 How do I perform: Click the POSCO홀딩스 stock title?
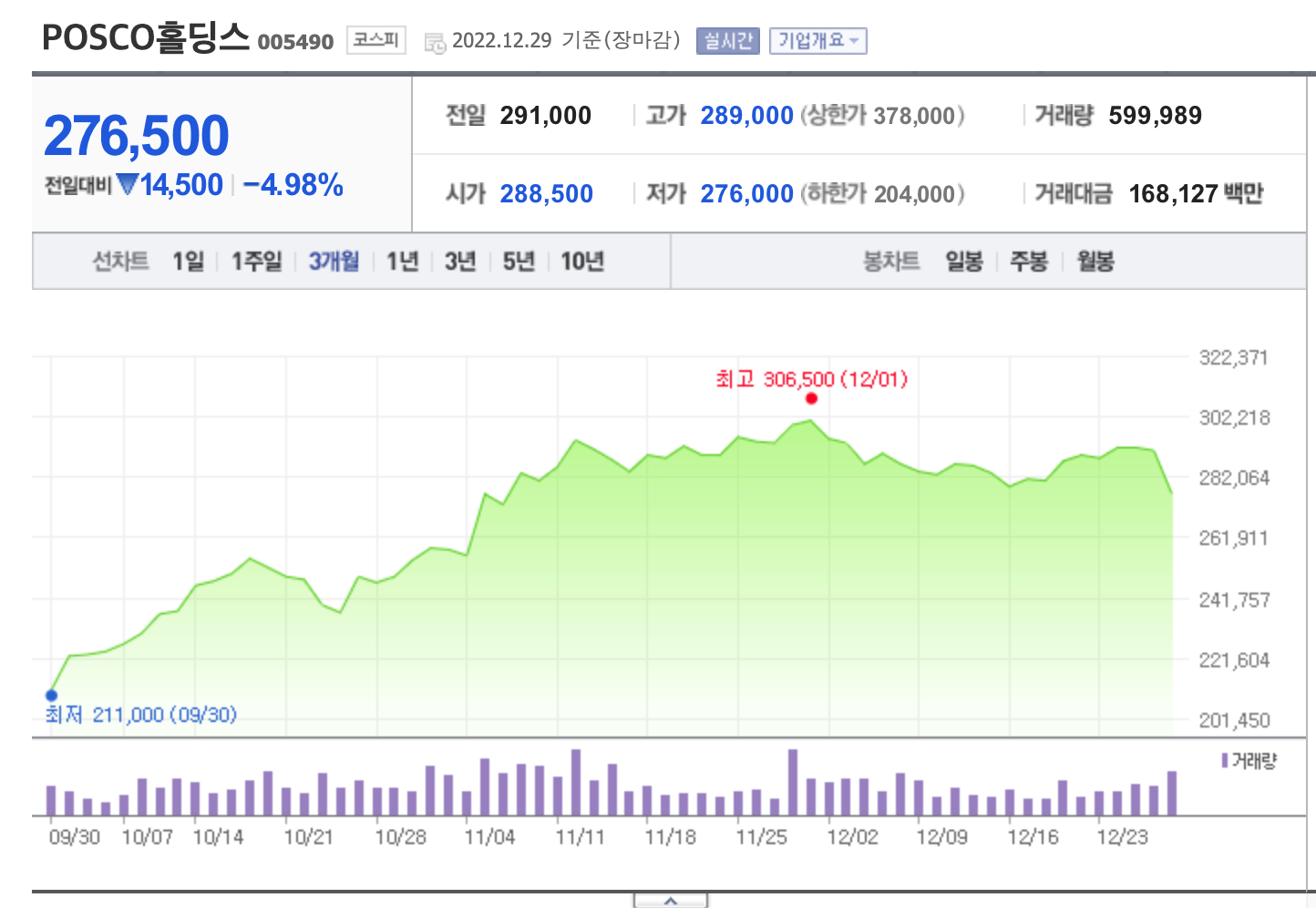pos(146,37)
